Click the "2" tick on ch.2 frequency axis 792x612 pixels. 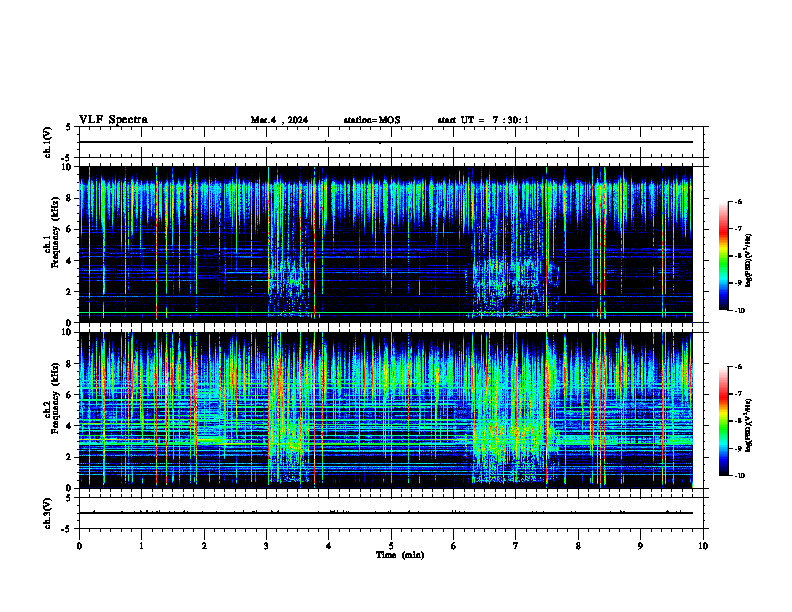[71, 457]
